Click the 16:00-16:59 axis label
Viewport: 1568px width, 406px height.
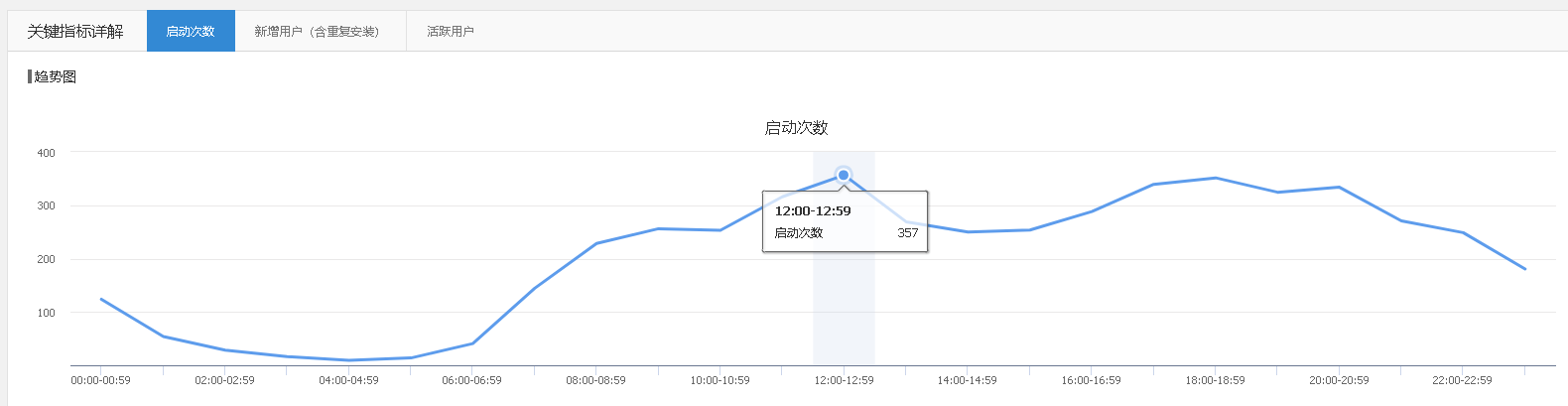pos(1091,380)
